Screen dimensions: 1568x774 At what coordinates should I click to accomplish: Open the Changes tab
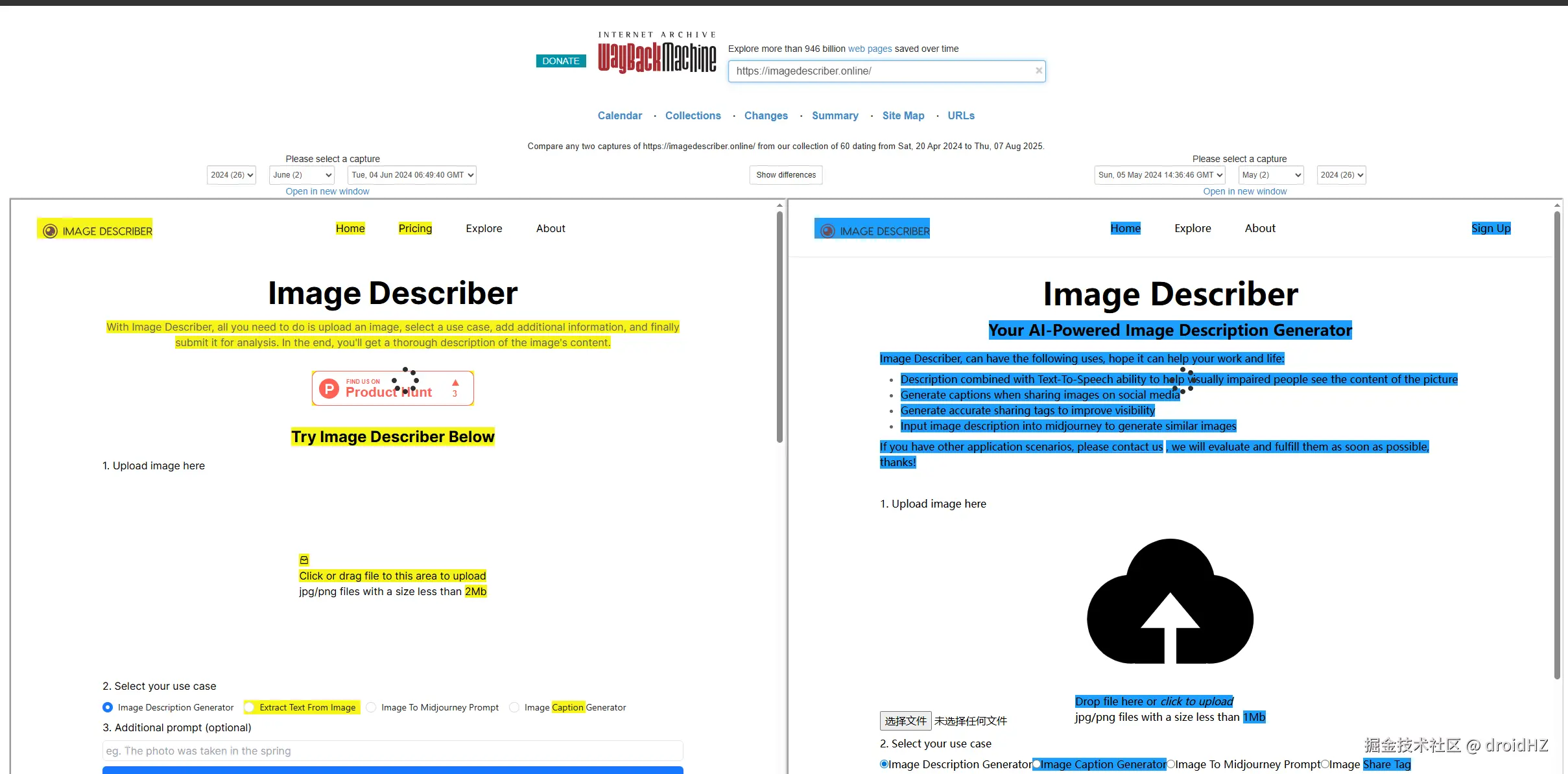click(x=766, y=115)
